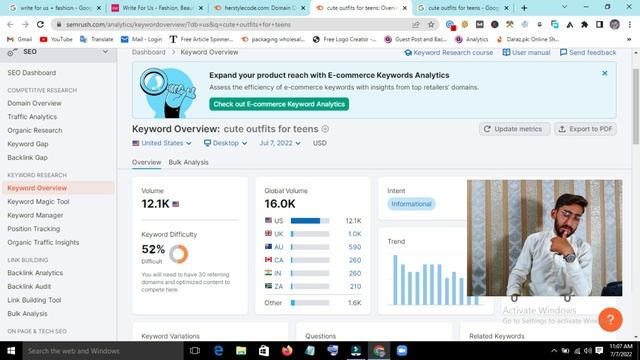Viewport: 640px width, 360px height.
Task: Open File Explorer from the taskbar
Action: coord(241,351)
